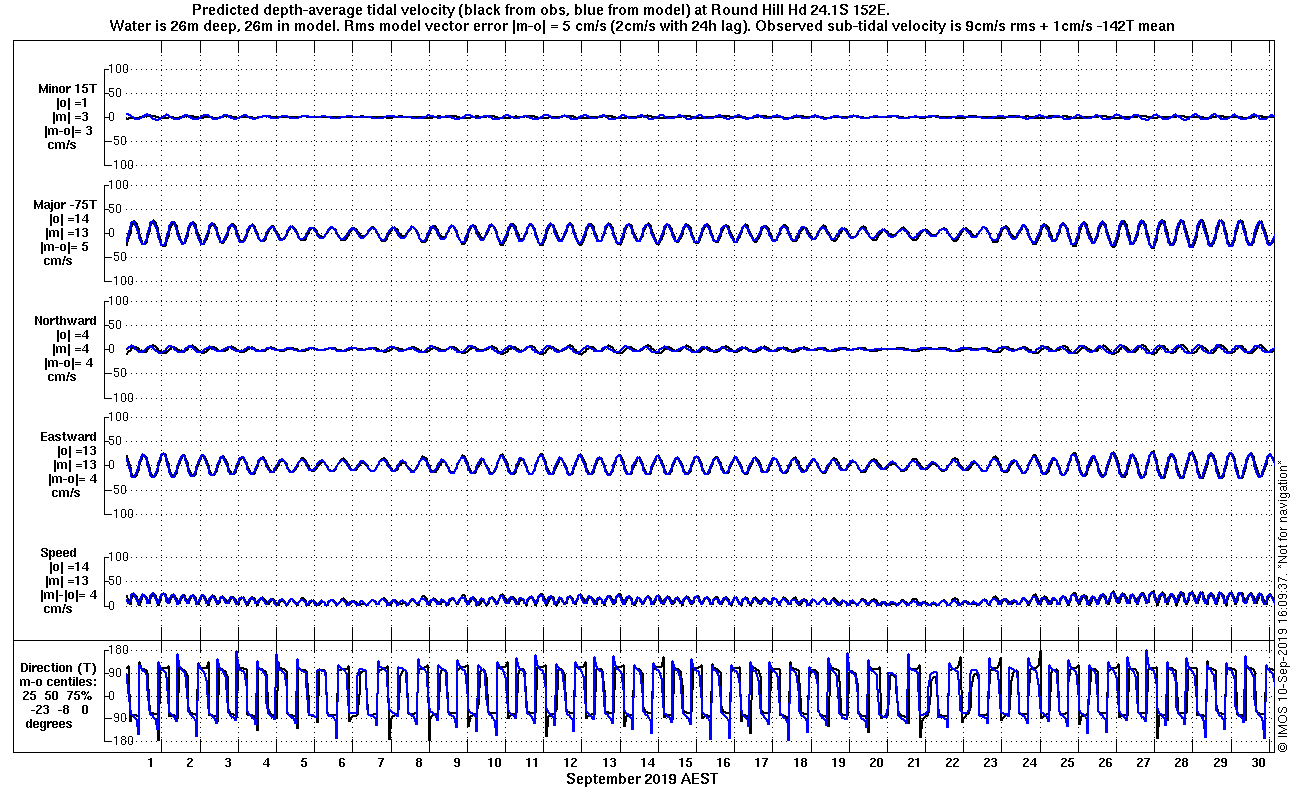Select the 'Northward' panel label

point(65,321)
